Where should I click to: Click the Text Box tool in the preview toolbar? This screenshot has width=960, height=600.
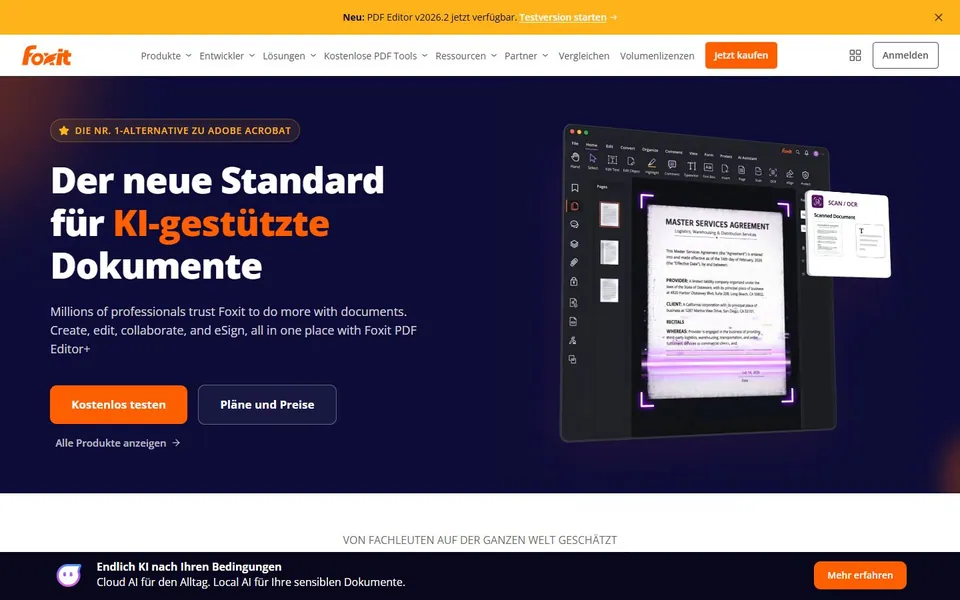[x=708, y=171]
